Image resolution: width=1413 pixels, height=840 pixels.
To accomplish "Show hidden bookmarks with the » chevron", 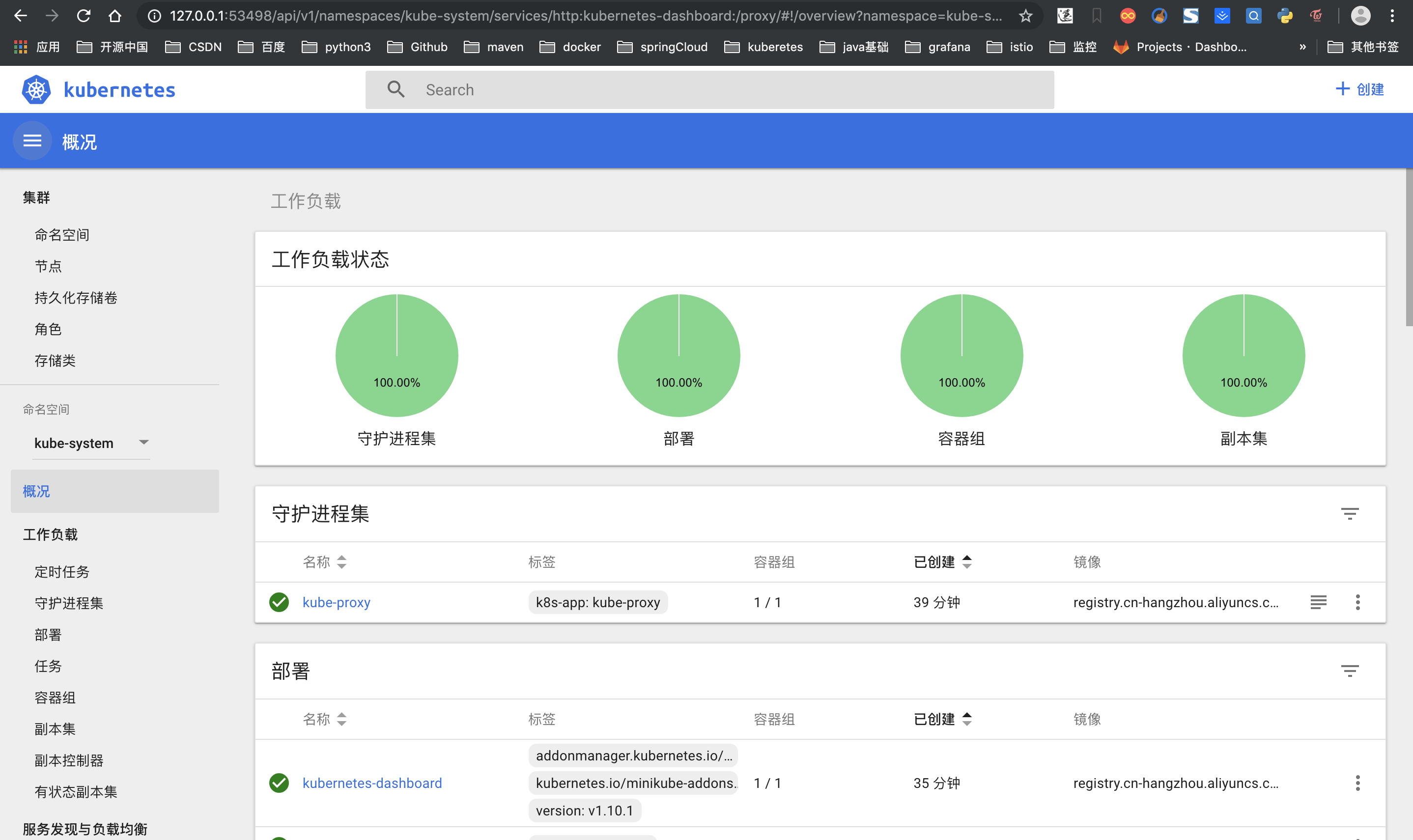I will (1302, 47).
